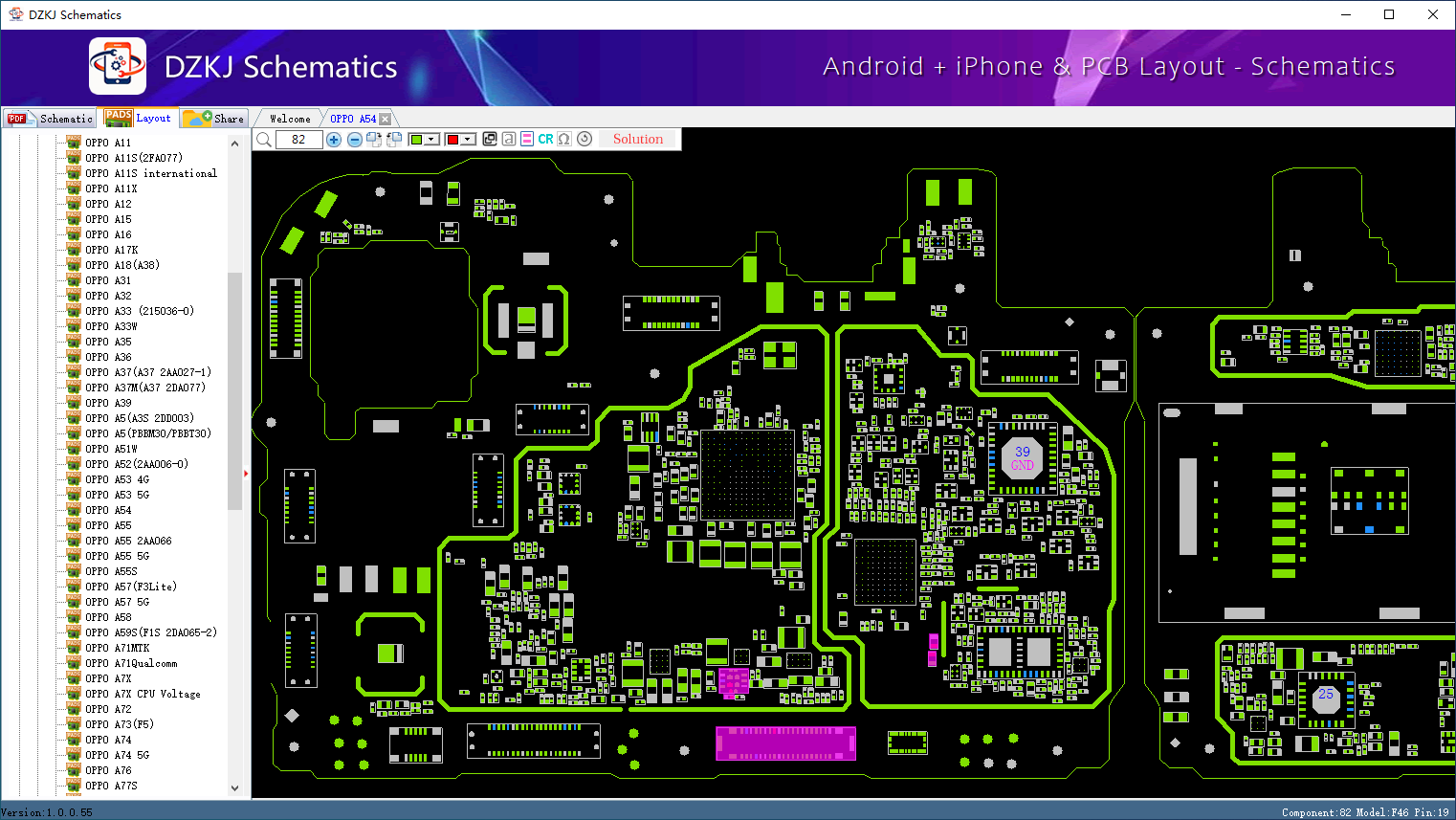
Task: Select OPPO A53 5G in the model list
Action: (118, 495)
